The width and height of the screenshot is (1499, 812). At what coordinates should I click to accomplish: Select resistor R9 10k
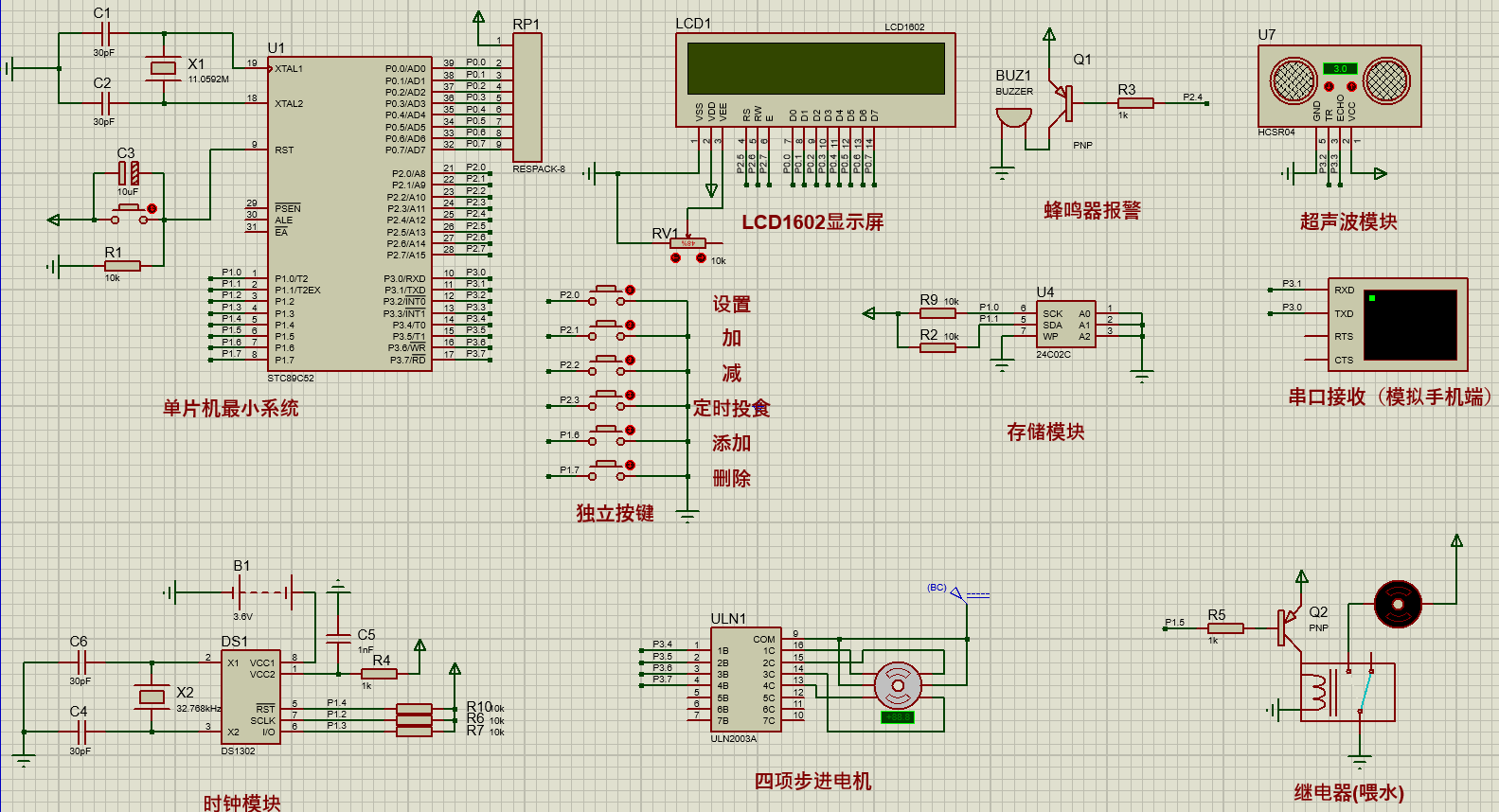937,312
